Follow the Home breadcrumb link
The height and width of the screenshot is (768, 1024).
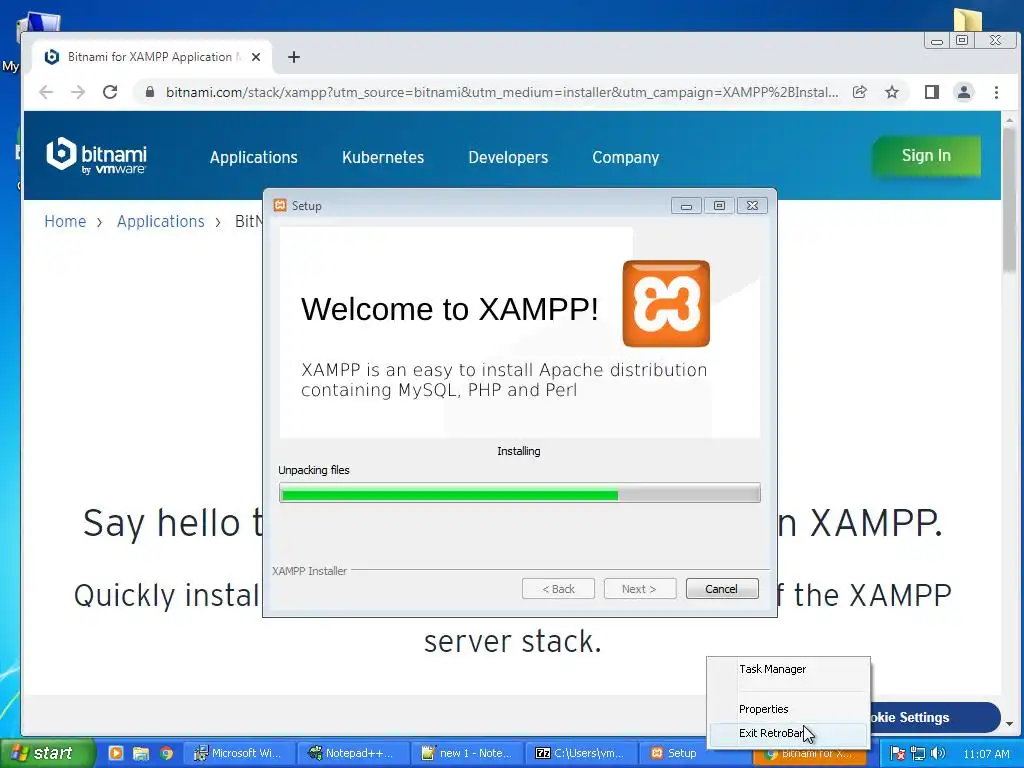tap(65, 221)
